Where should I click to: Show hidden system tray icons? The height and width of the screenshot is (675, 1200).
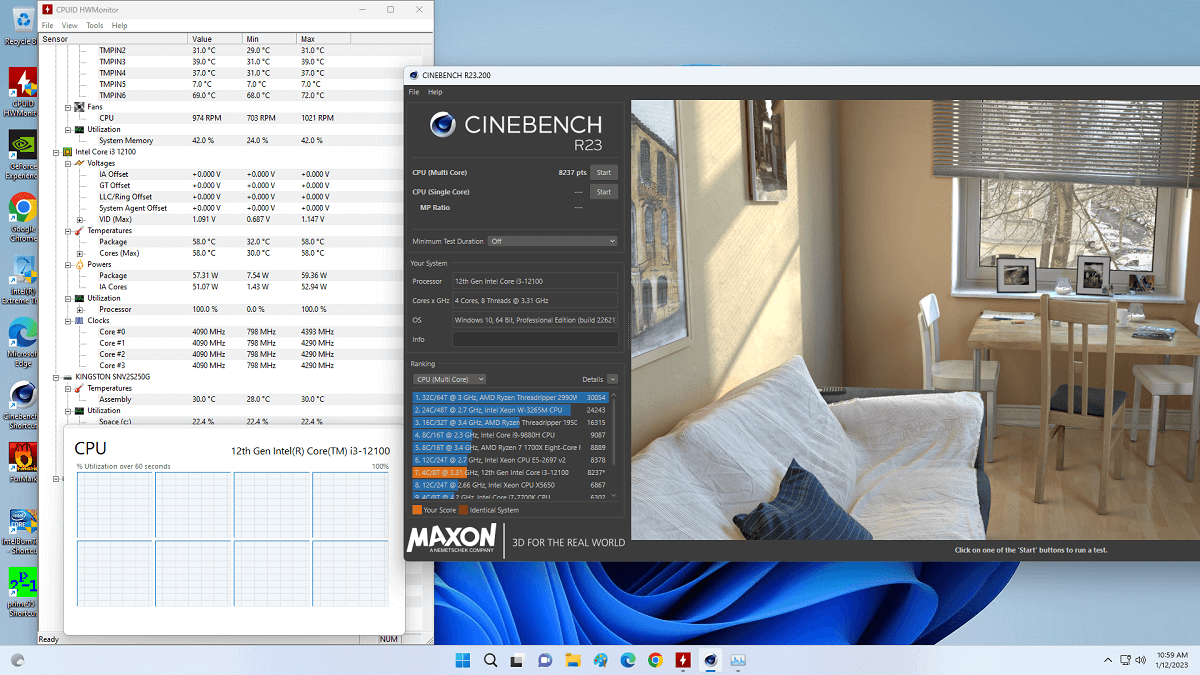1107,660
